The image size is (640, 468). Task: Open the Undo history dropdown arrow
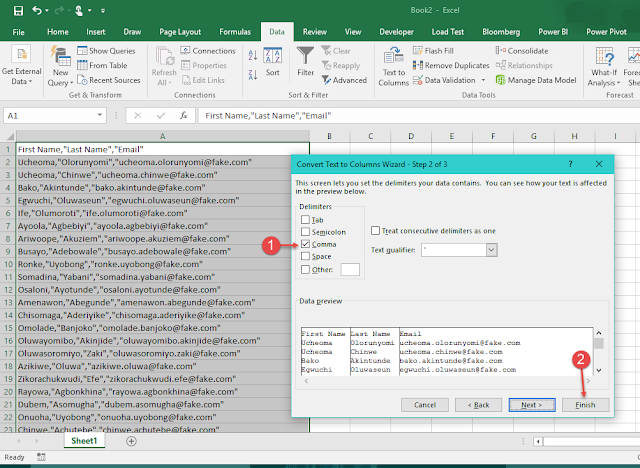[x=47, y=11]
